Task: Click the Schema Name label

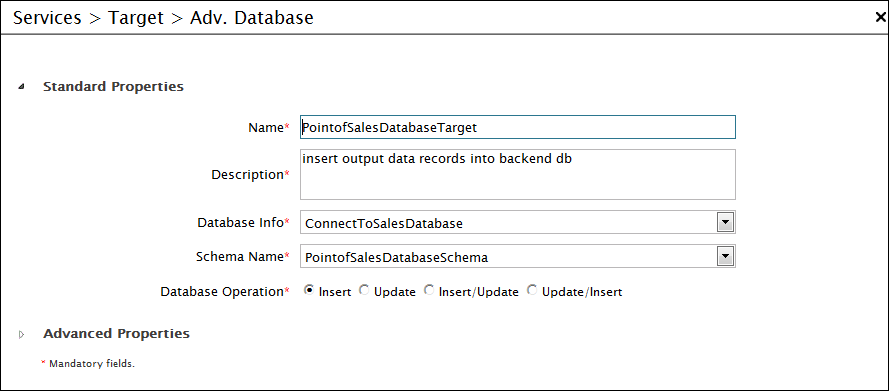Action: (243, 257)
